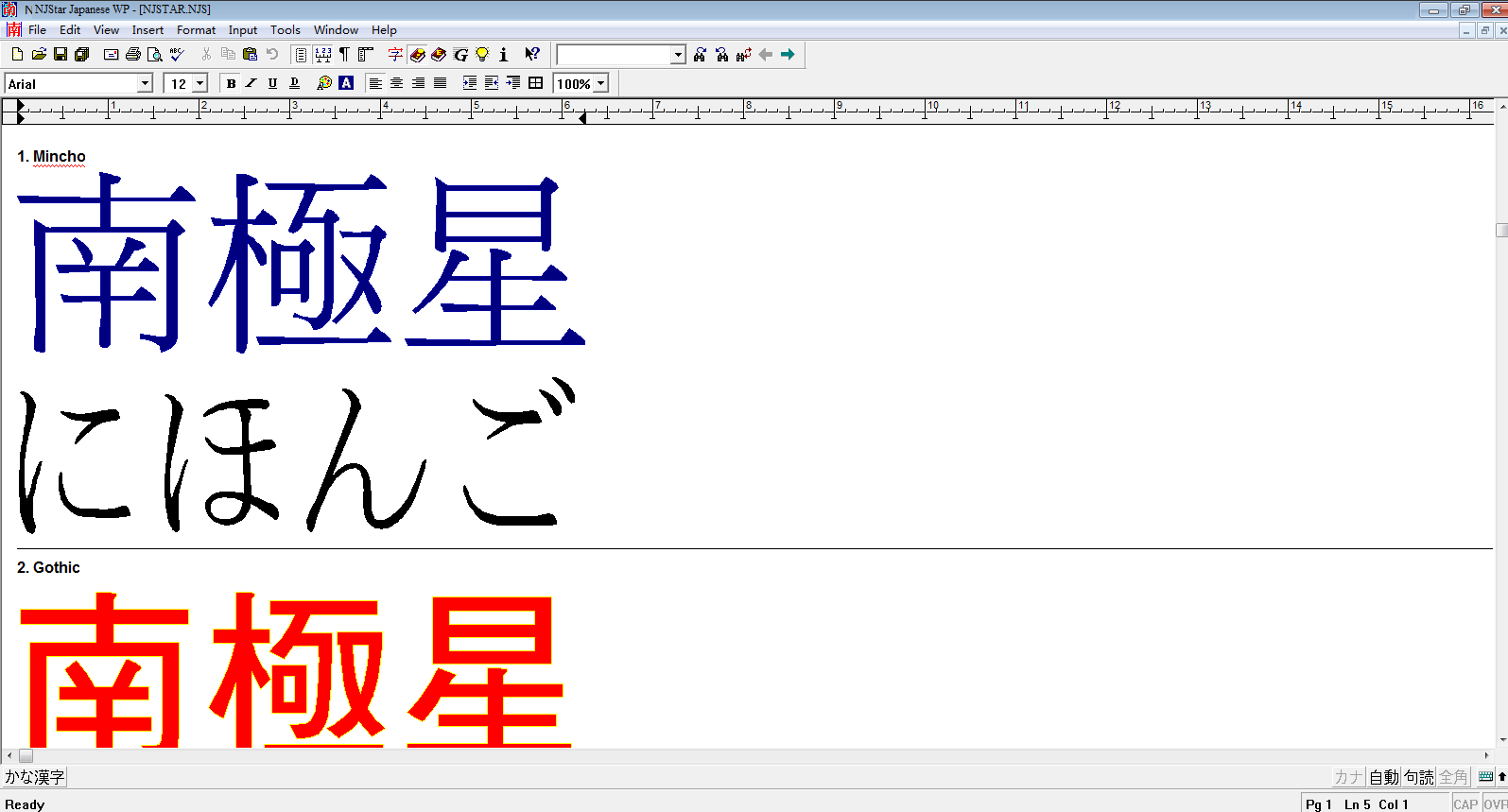Click the insert table icon
This screenshot has width=1508, height=812.
(x=535, y=83)
